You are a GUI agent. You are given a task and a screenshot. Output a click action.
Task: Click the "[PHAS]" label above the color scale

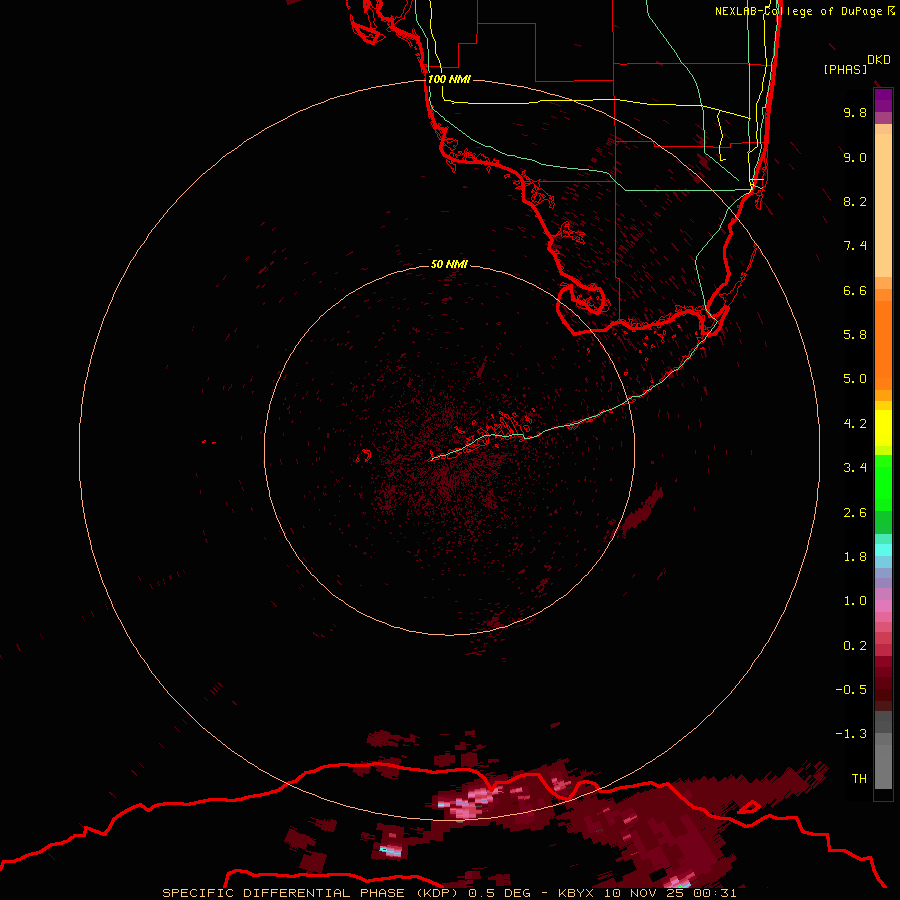845,69
